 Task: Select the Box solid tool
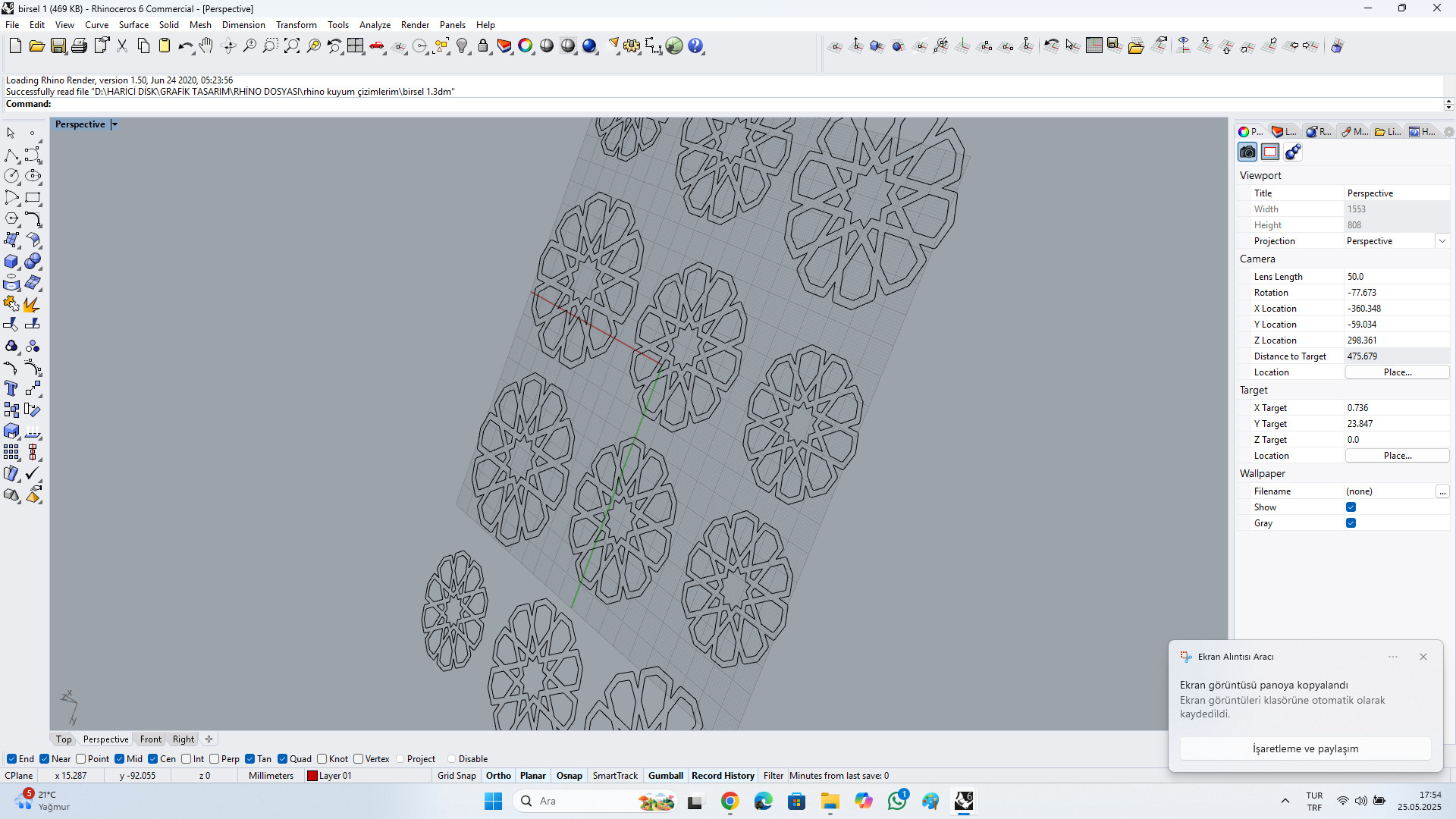pyautogui.click(x=11, y=262)
